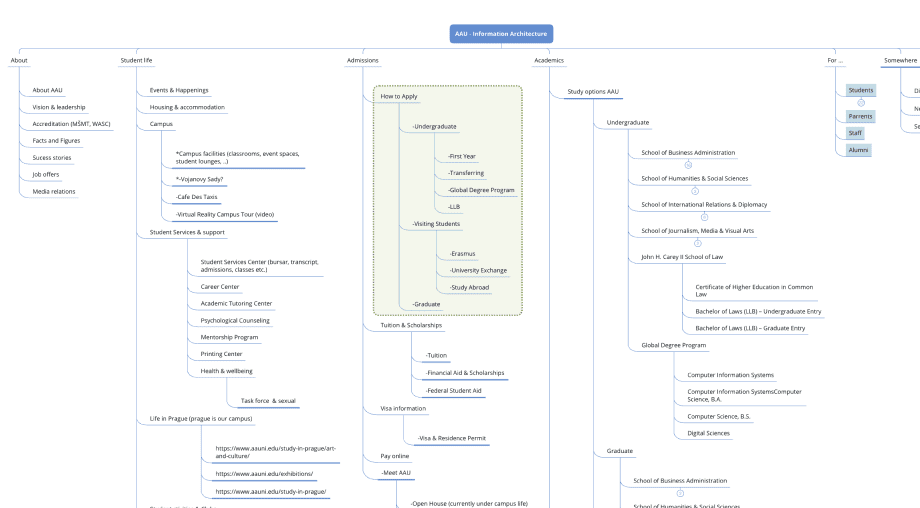Select the Cafe Des Taxis node
The image size is (920, 508).
coord(197,197)
